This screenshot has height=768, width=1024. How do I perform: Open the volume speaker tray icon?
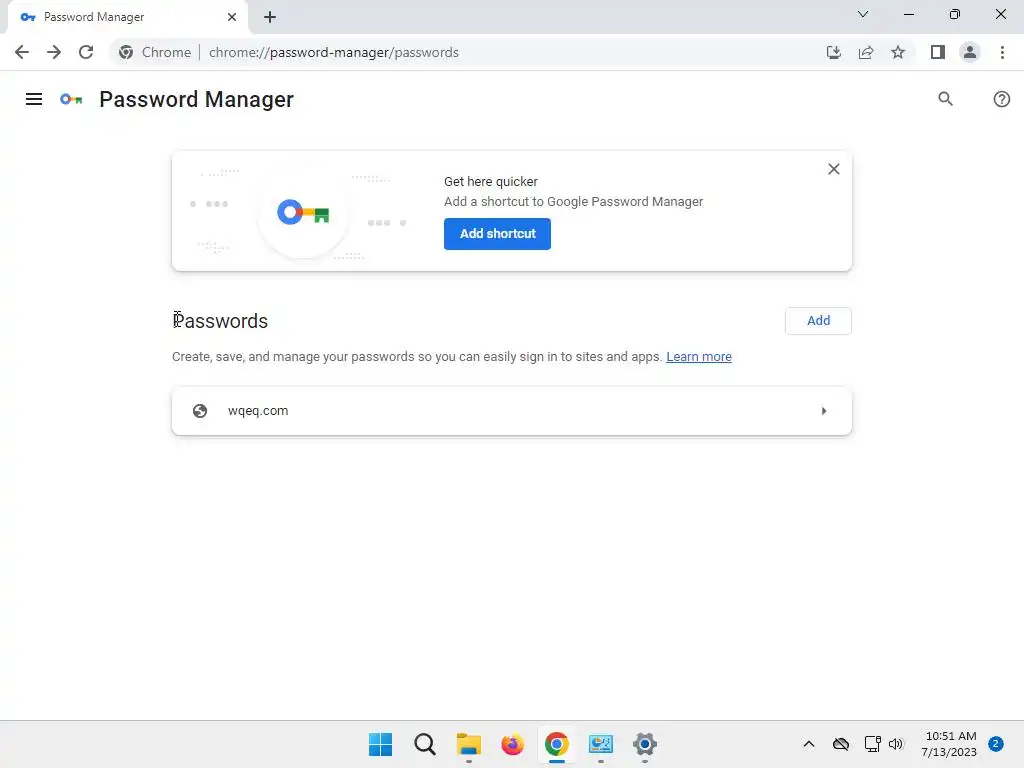pos(896,744)
